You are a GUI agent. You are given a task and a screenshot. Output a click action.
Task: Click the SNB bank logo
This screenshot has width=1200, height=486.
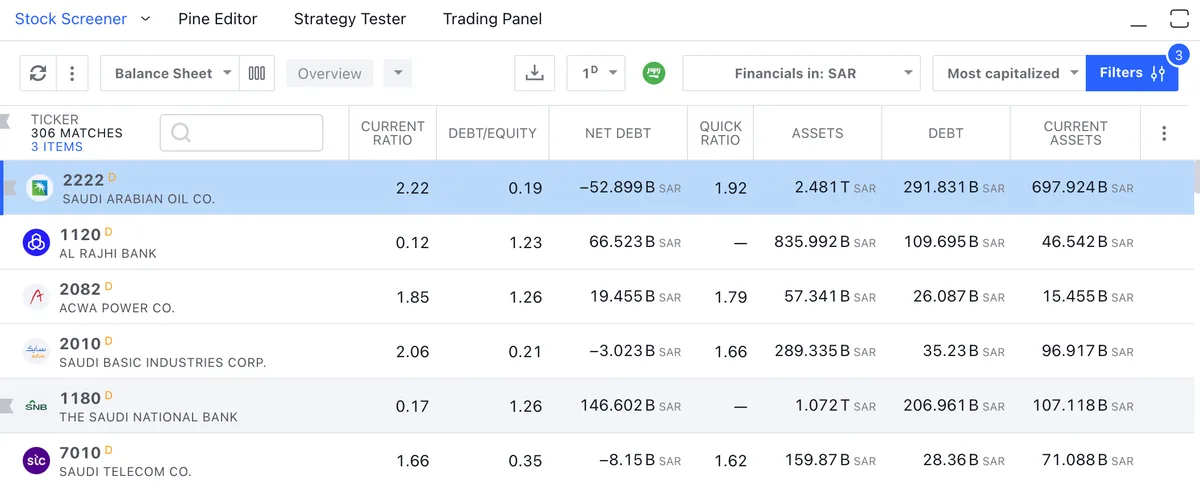tap(36, 406)
